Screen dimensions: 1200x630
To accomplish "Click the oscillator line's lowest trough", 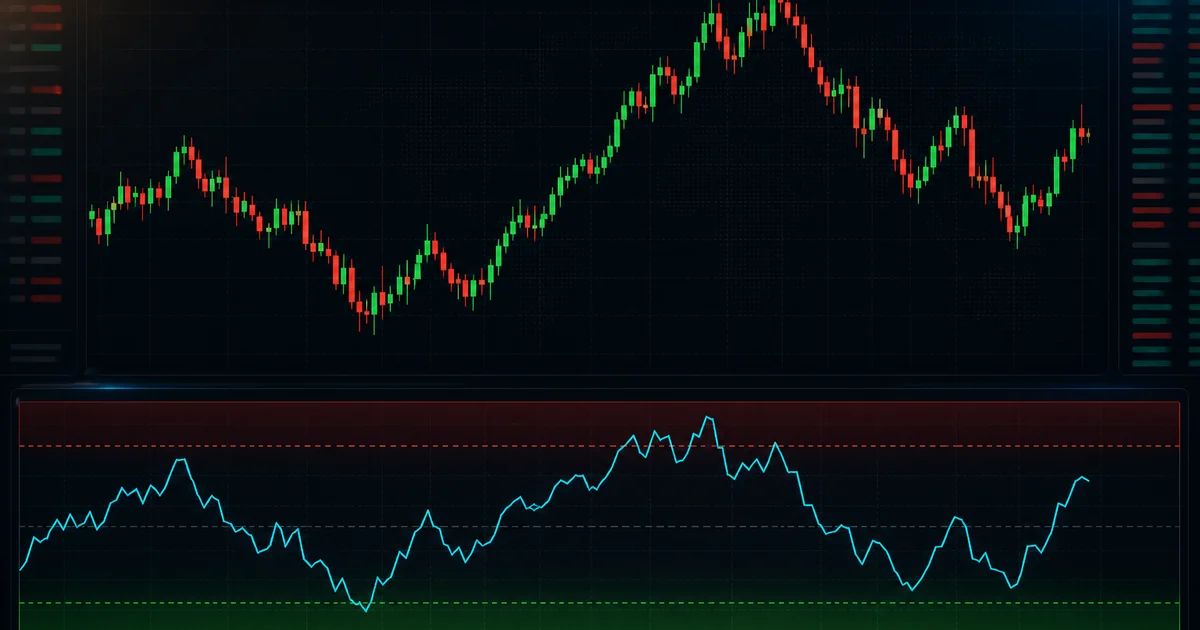I will (365, 610).
